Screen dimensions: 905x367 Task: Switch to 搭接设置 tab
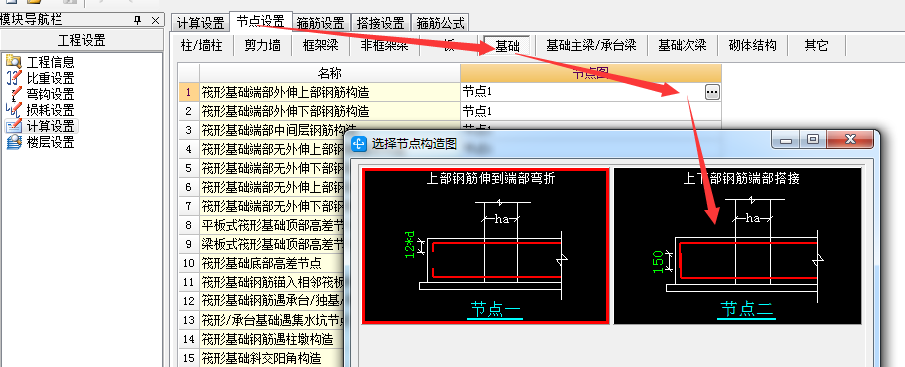point(380,23)
